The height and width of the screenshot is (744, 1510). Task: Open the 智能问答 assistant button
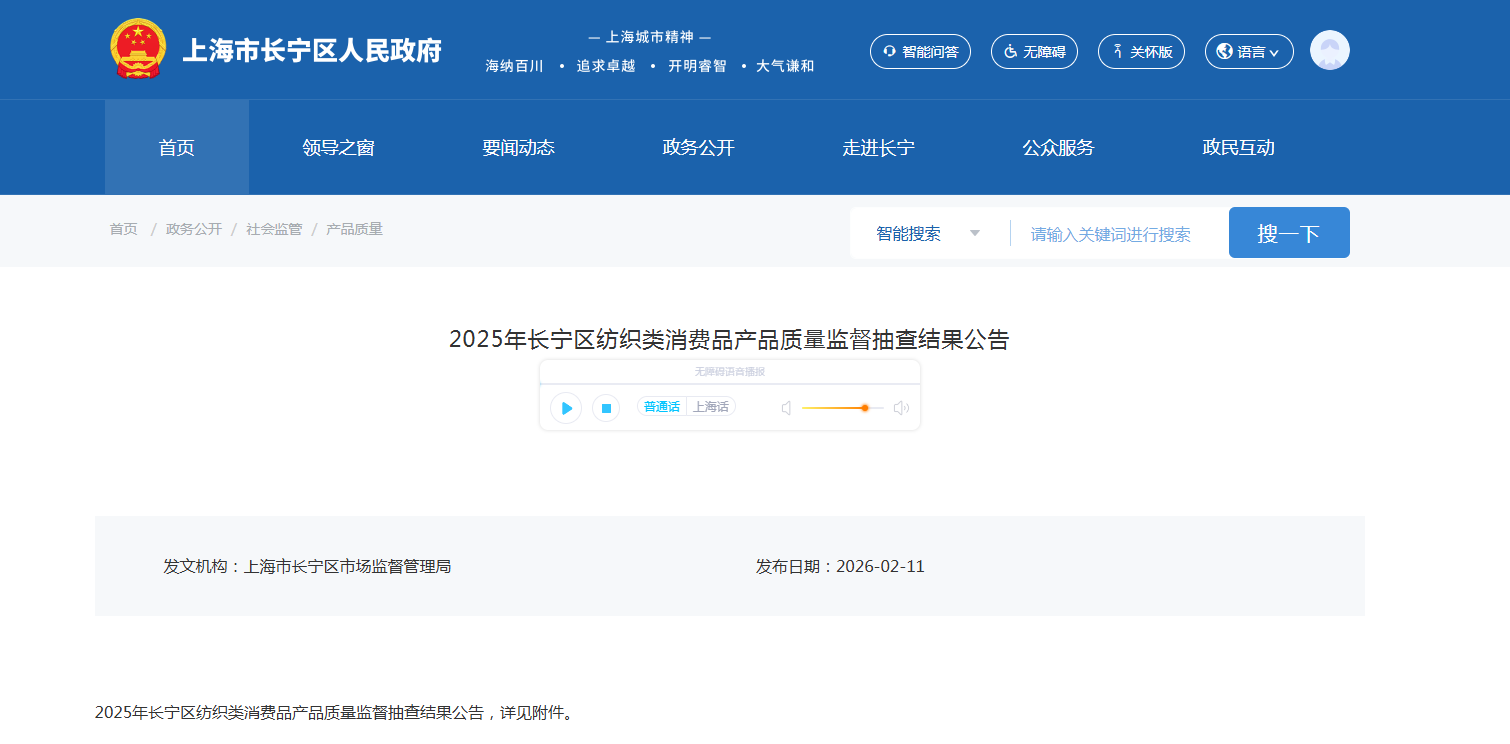click(x=920, y=52)
